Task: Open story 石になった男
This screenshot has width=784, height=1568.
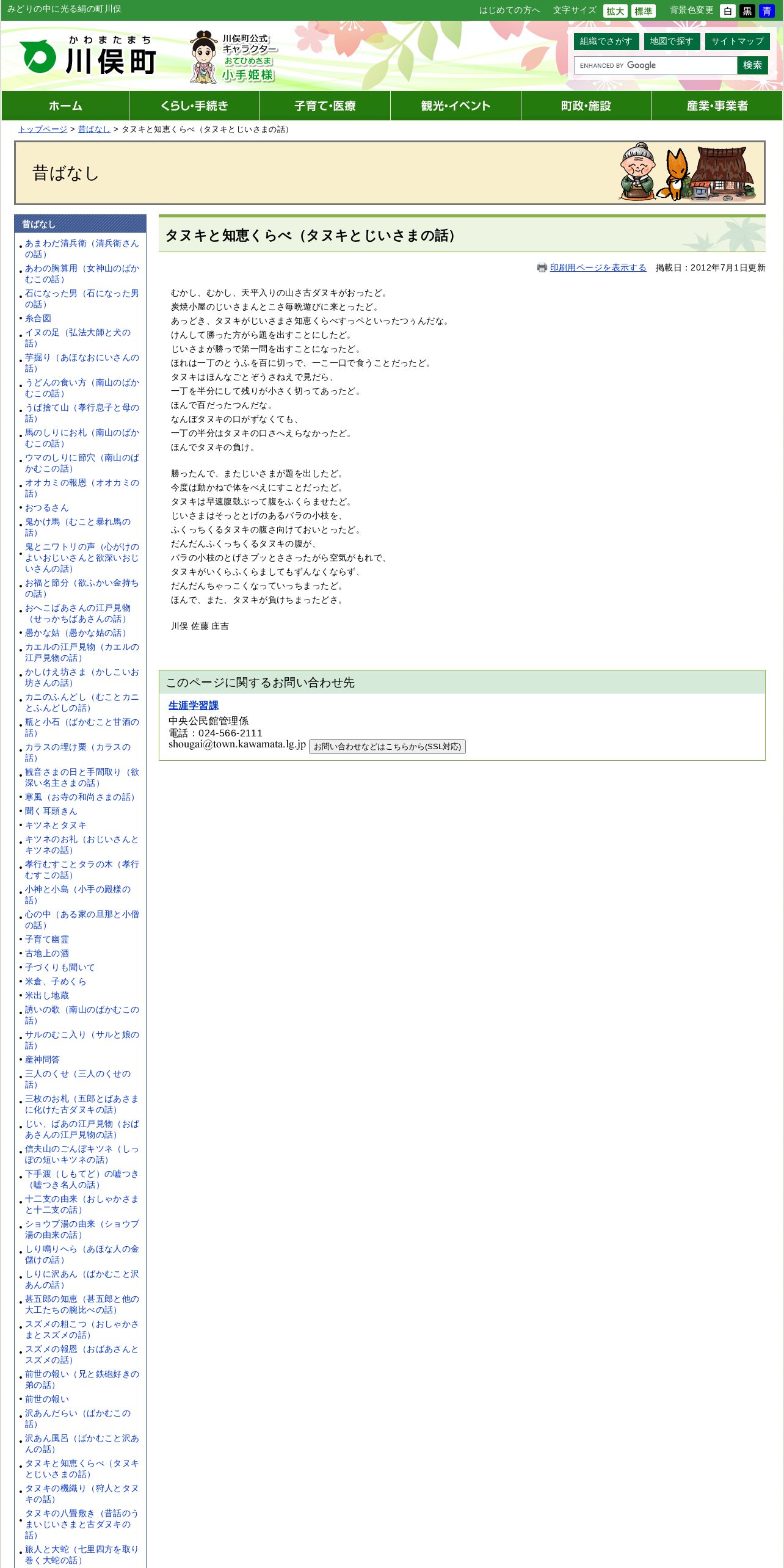Action: 82,299
